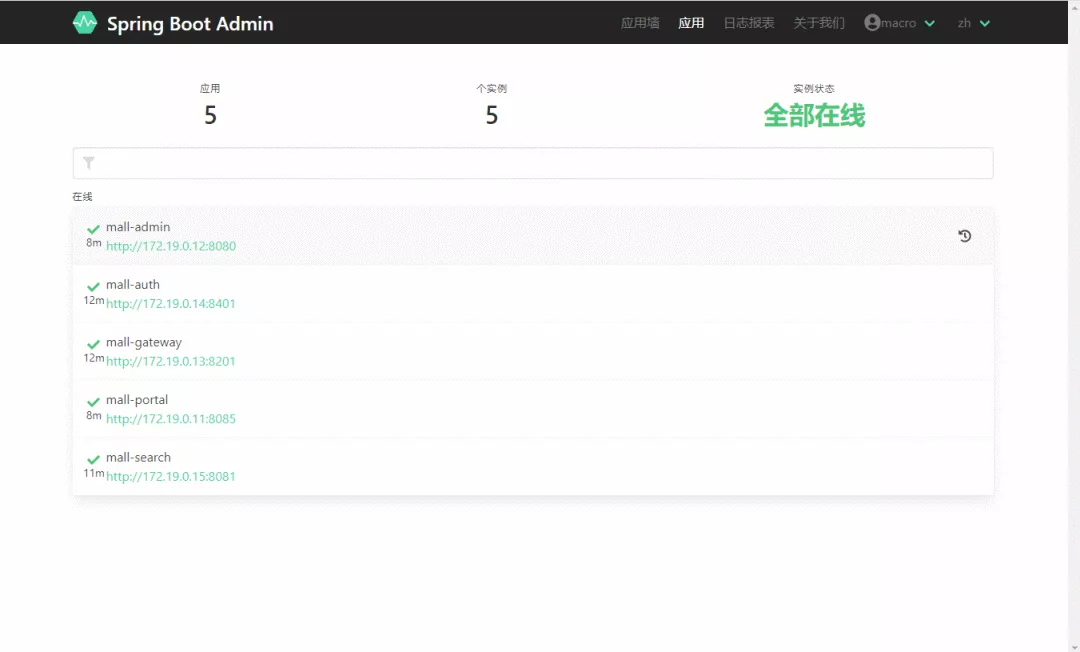The image size is (1080, 652).
Task: Focus the application filter input field
Action: (x=533, y=163)
